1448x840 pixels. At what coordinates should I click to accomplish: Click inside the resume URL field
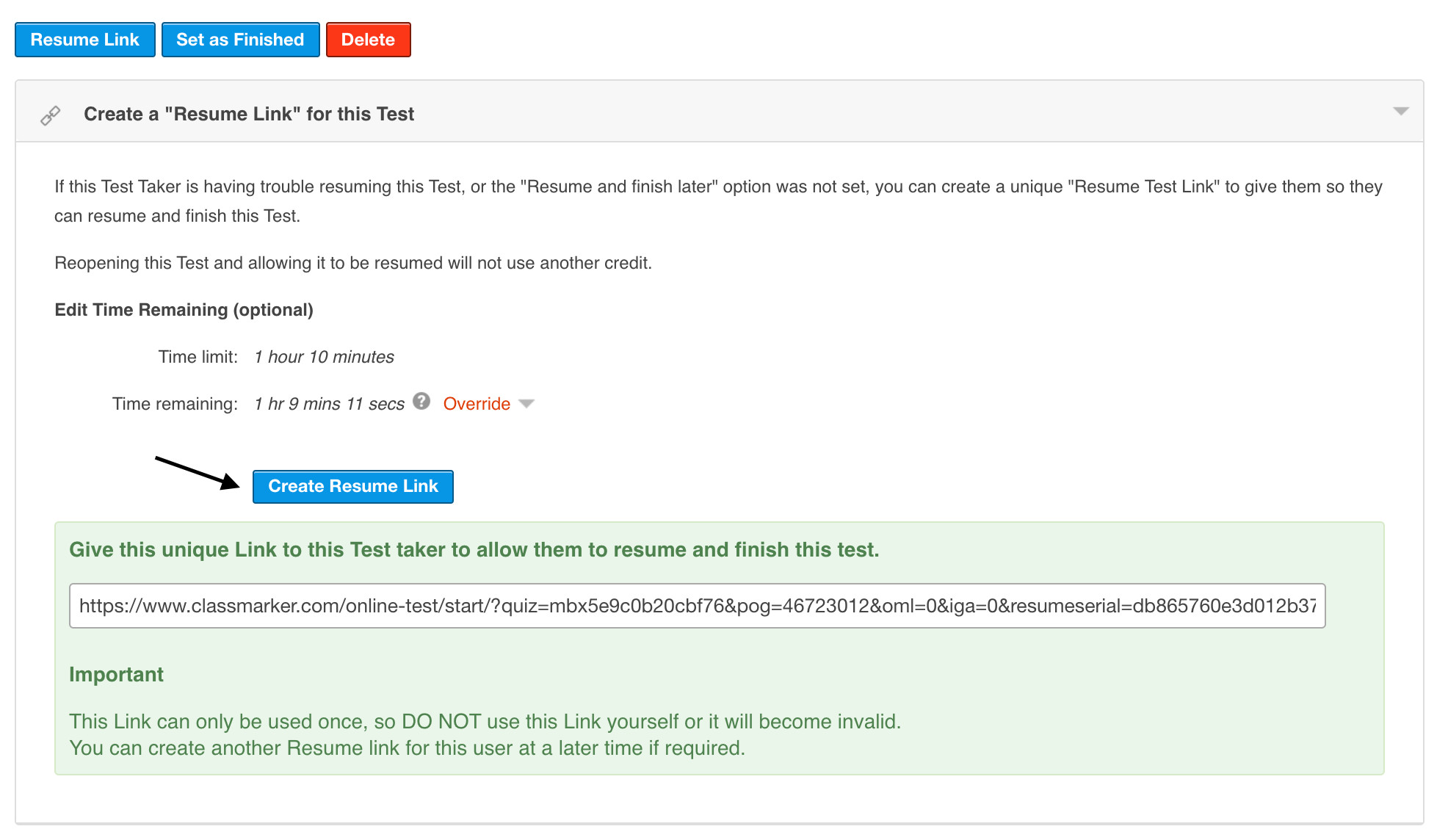696,606
